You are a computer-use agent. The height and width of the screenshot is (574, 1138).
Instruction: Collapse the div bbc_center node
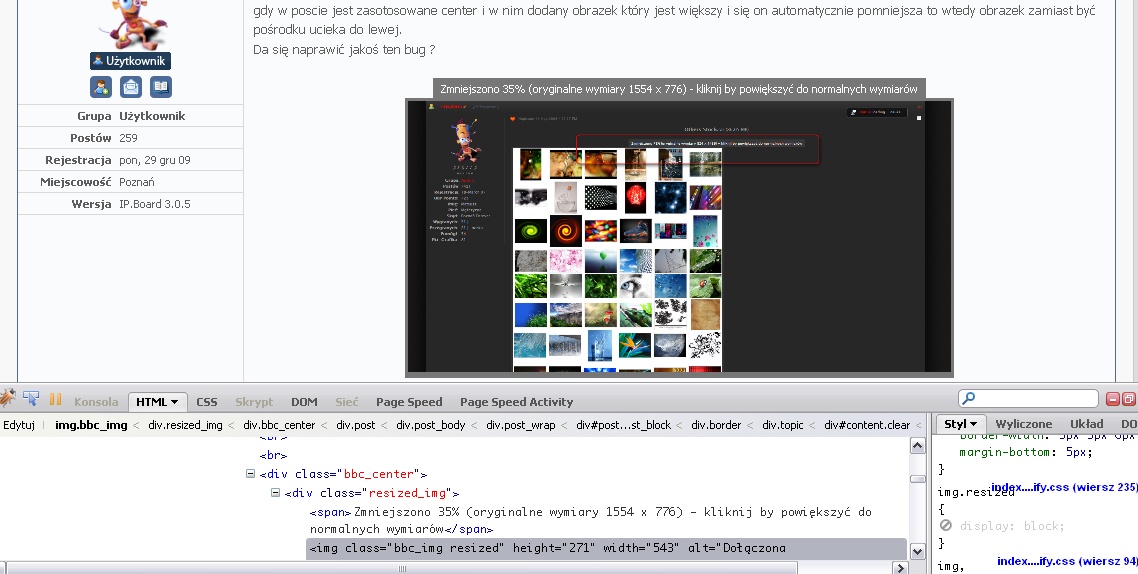click(x=250, y=474)
